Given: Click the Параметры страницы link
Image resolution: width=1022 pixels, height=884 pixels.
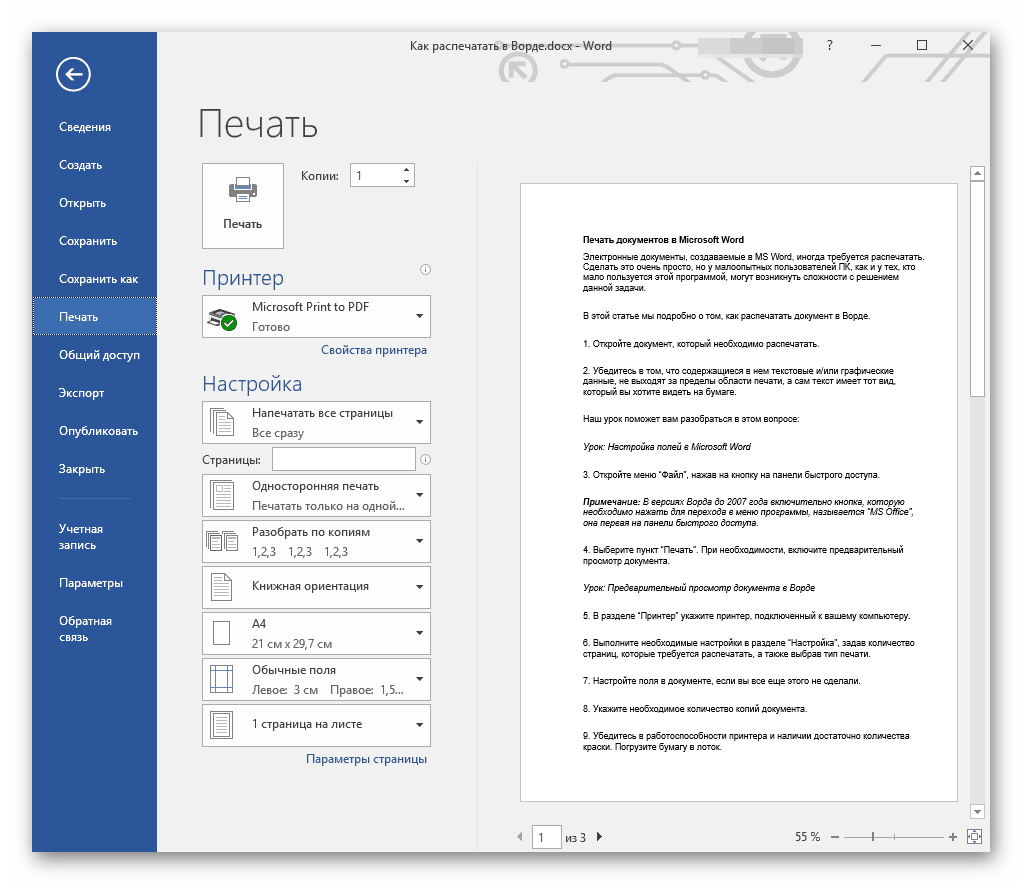Looking at the screenshot, I should pyautogui.click(x=366, y=759).
